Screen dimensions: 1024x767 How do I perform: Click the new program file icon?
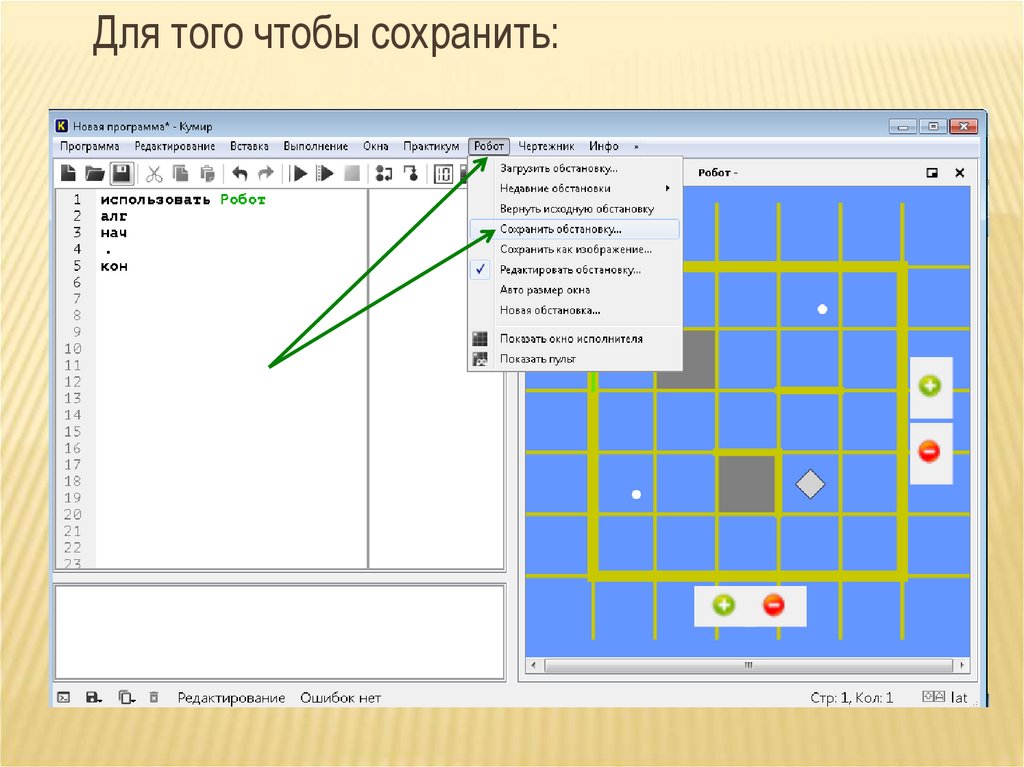[68, 173]
